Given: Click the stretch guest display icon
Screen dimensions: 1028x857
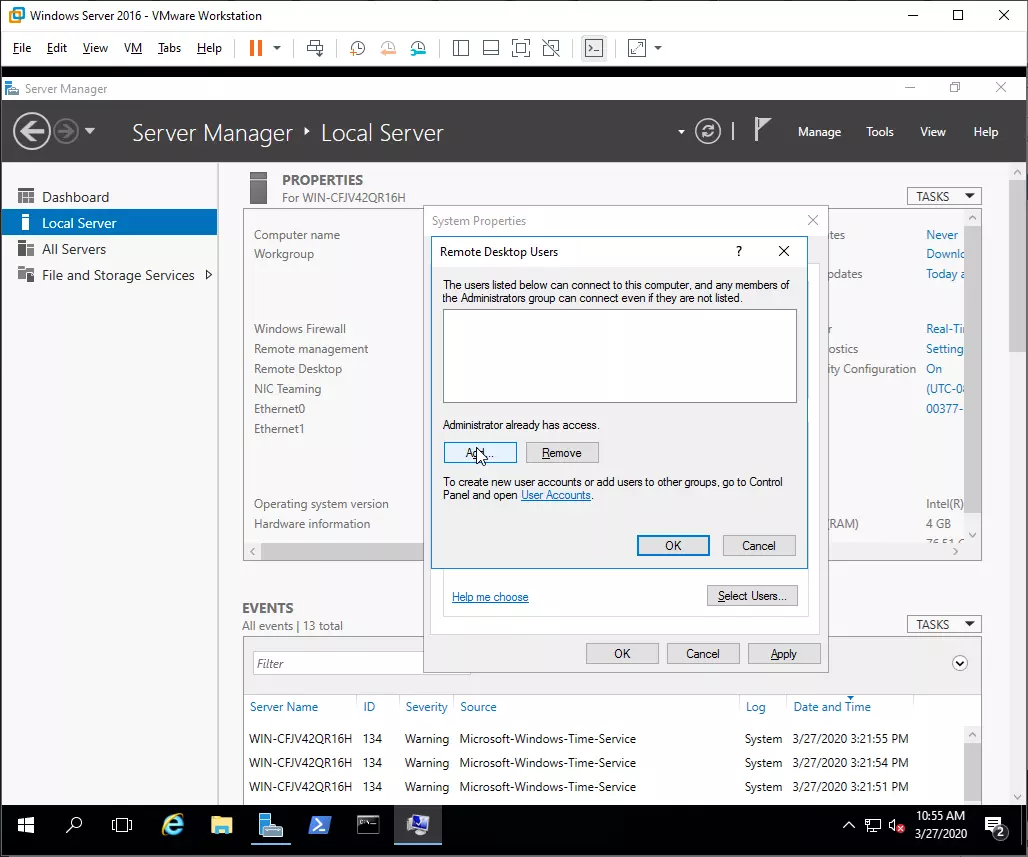Looking at the screenshot, I should point(637,48).
